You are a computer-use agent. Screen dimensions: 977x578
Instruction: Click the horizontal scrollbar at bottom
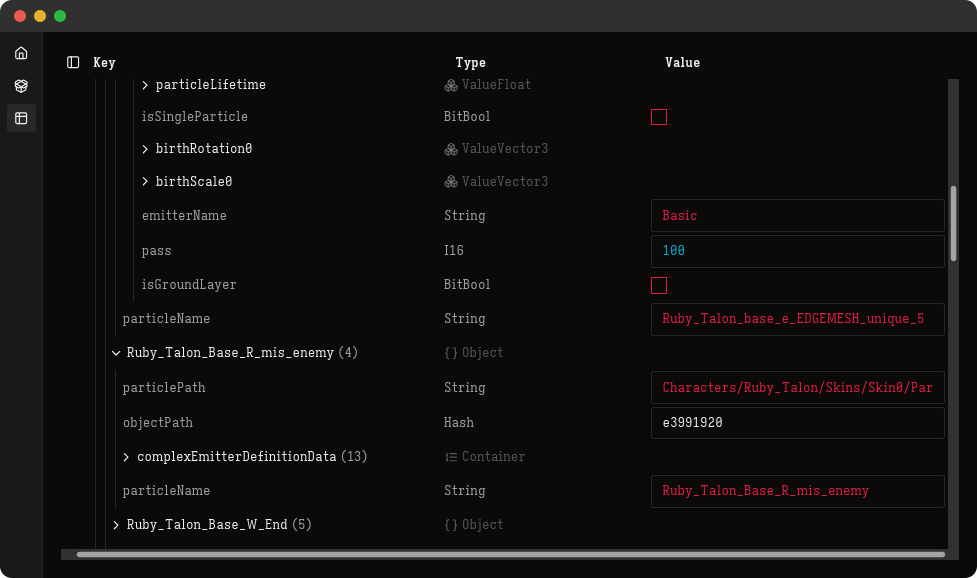510,554
